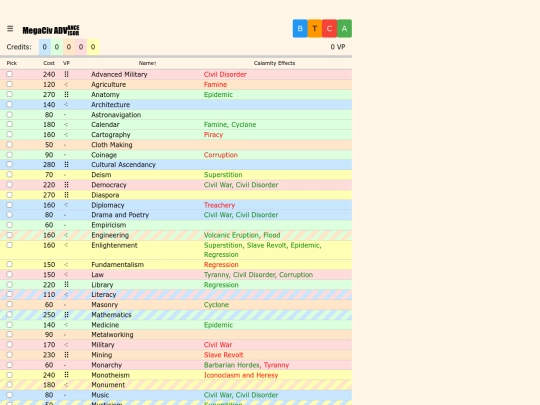Click the blue B button

coord(300,29)
